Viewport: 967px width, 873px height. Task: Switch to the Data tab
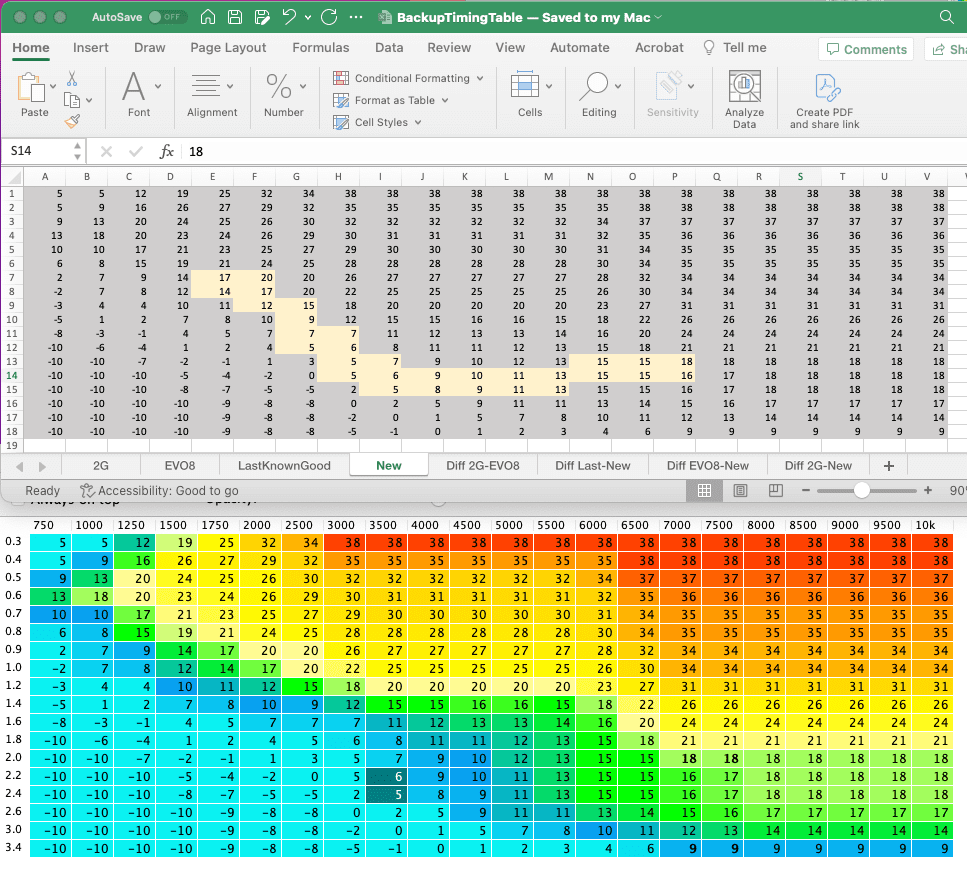(x=389, y=47)
